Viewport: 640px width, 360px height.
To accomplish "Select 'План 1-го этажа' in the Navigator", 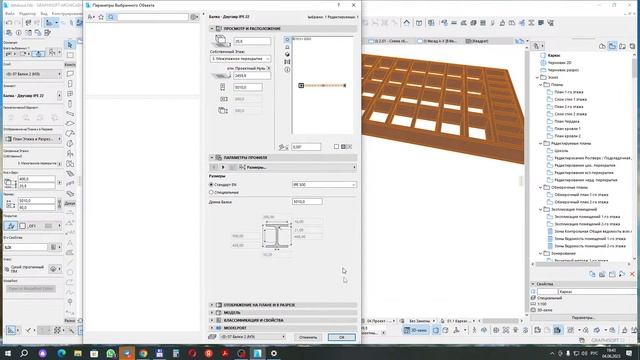I will tap(569, 92).
